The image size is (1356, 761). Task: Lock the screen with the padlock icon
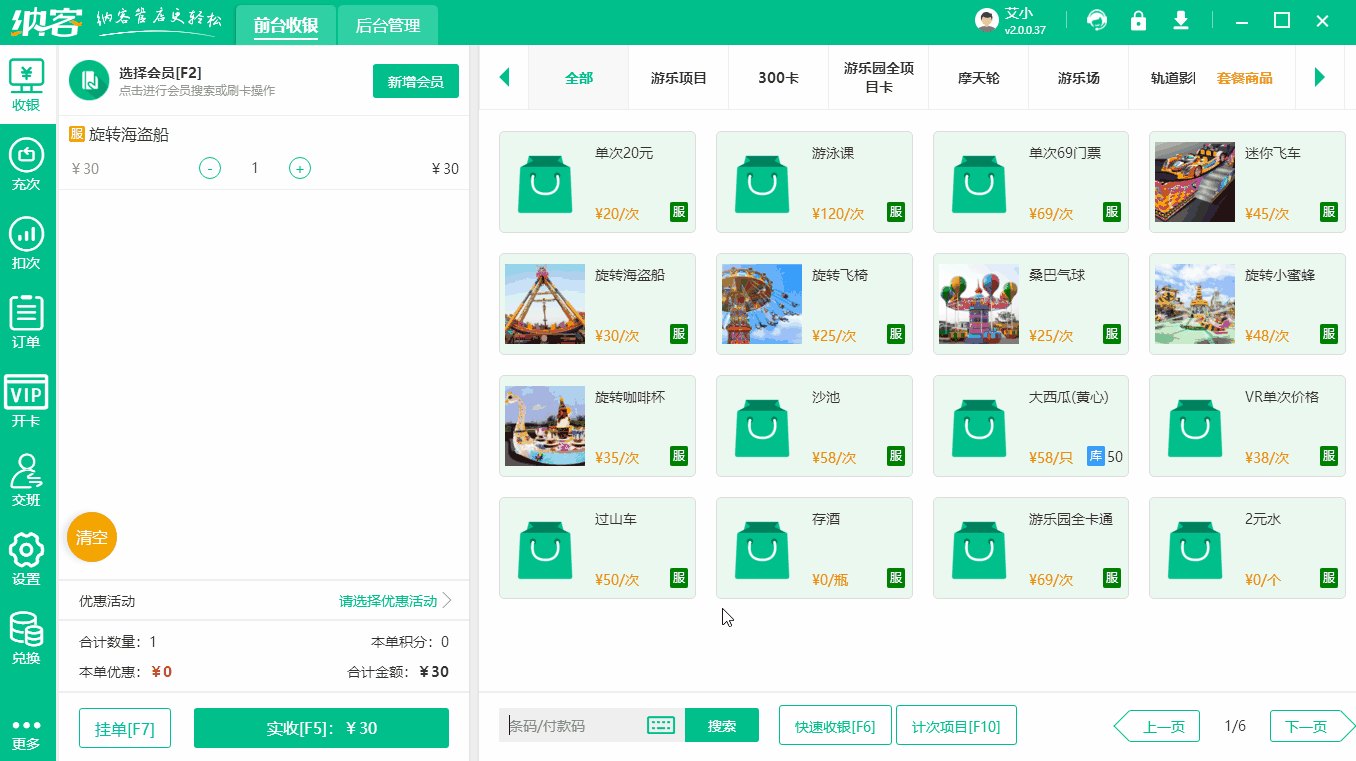1138,20
